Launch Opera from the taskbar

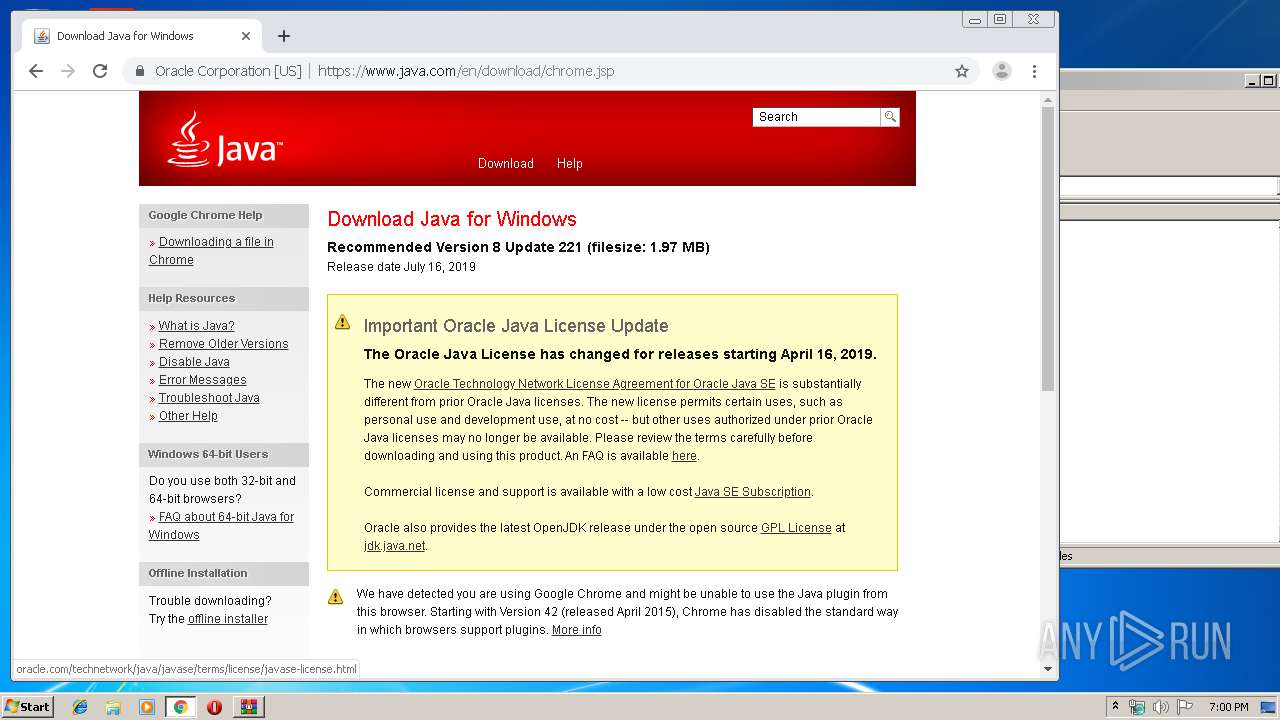[x=214, y=707]
